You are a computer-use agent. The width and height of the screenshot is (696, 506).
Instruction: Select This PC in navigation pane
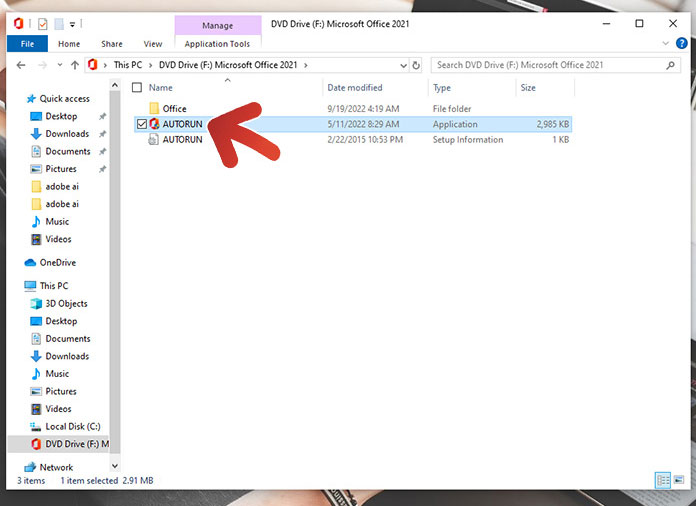coord(54,285)
